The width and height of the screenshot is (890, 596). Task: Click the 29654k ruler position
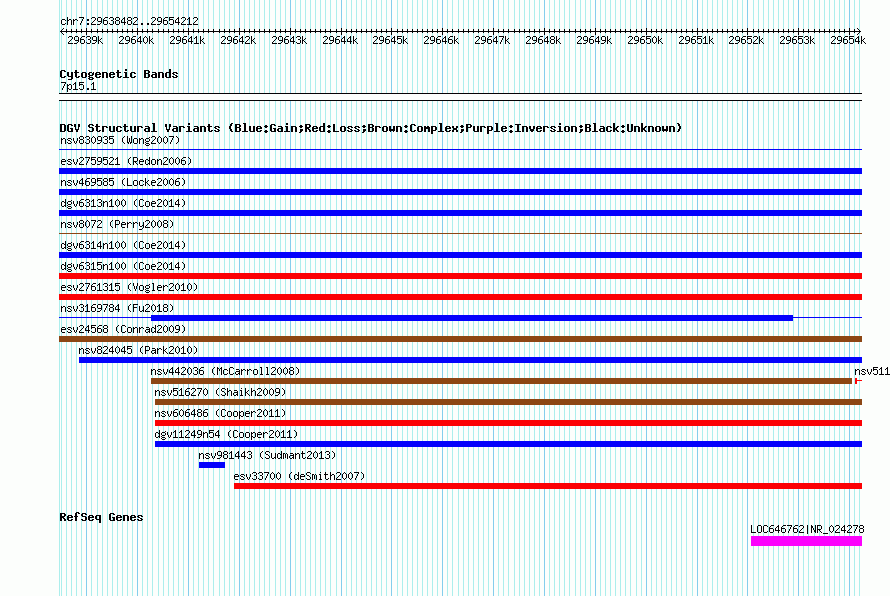(848, 40)
